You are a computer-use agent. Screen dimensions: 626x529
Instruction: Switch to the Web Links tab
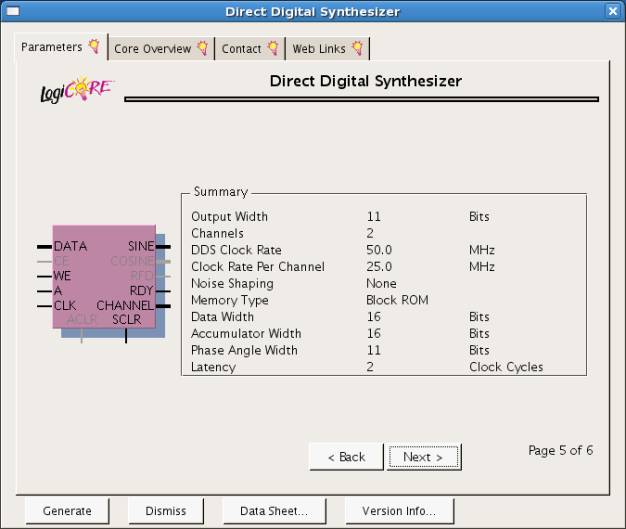pos(327,49)
